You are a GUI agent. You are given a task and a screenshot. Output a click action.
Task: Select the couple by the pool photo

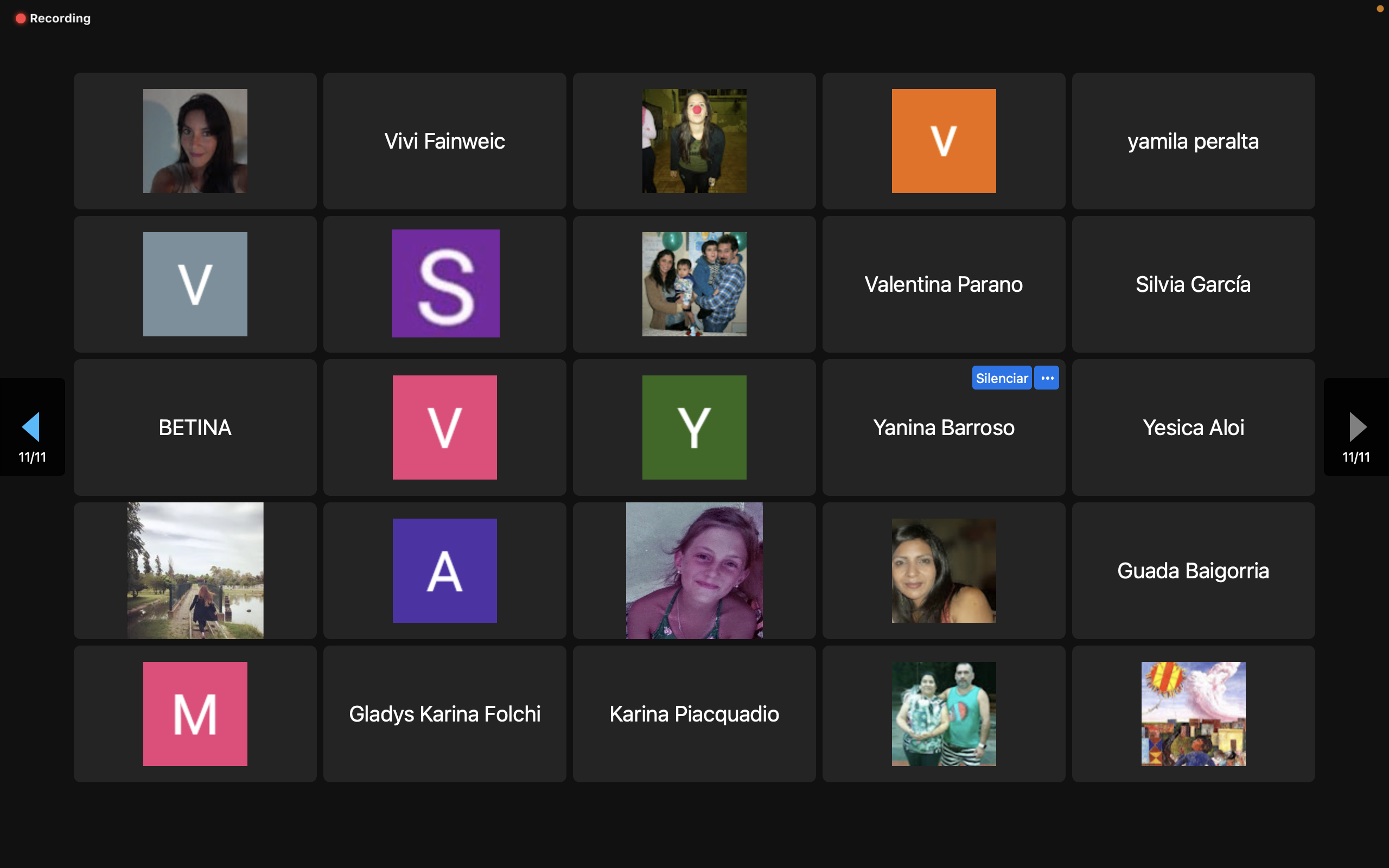[944, 713]
